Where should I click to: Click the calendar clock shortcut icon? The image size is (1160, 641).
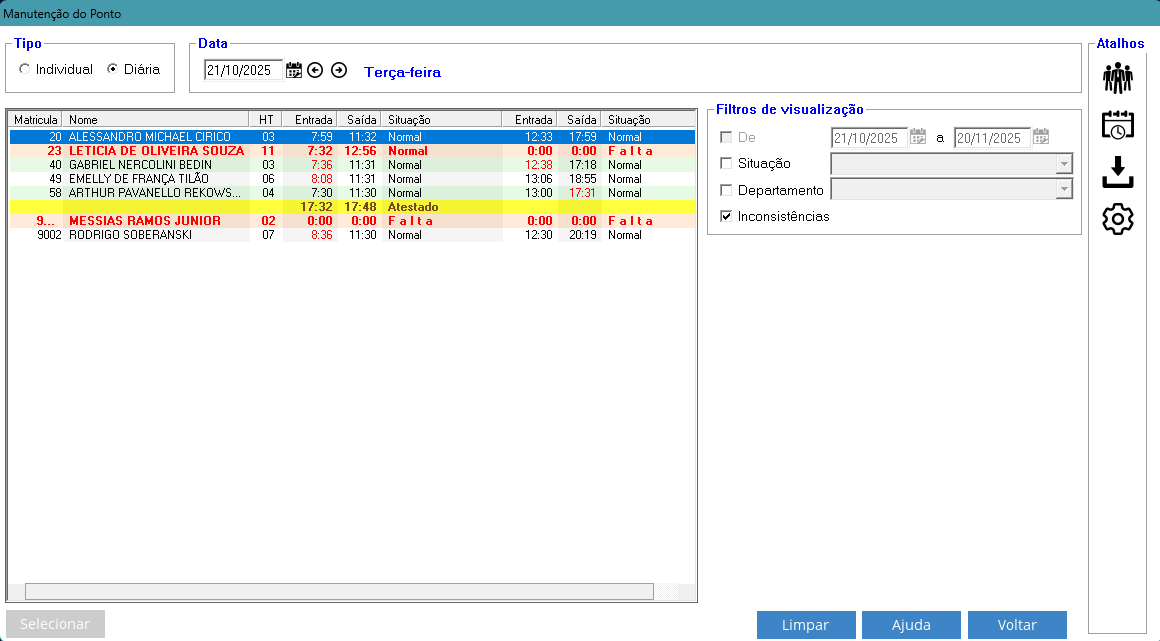point(1117,125)
